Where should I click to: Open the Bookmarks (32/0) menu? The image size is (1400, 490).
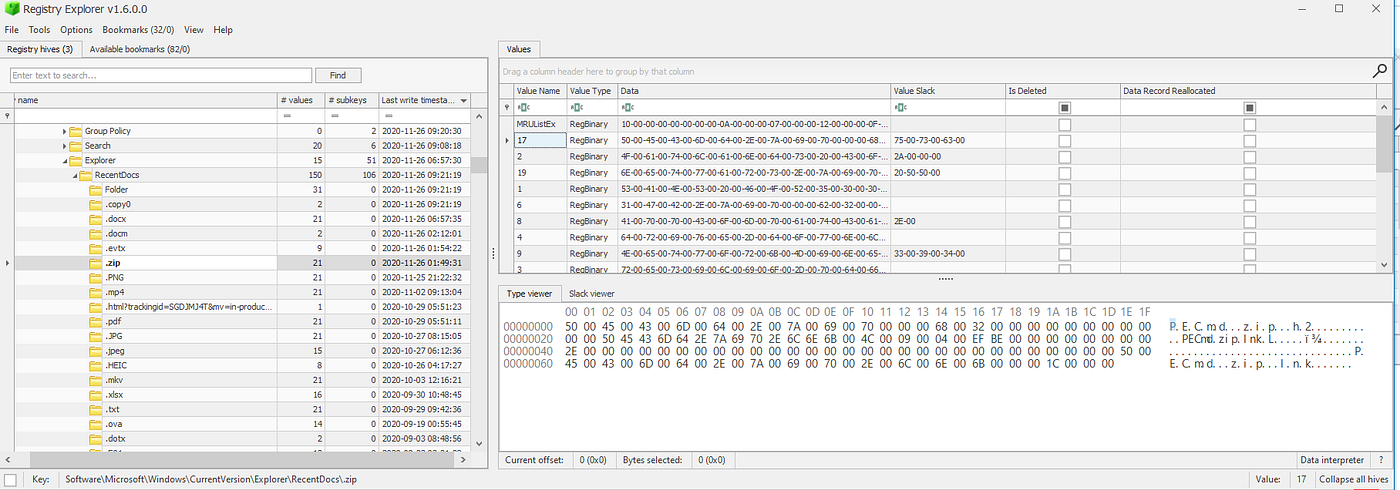[x=139, y=30]
